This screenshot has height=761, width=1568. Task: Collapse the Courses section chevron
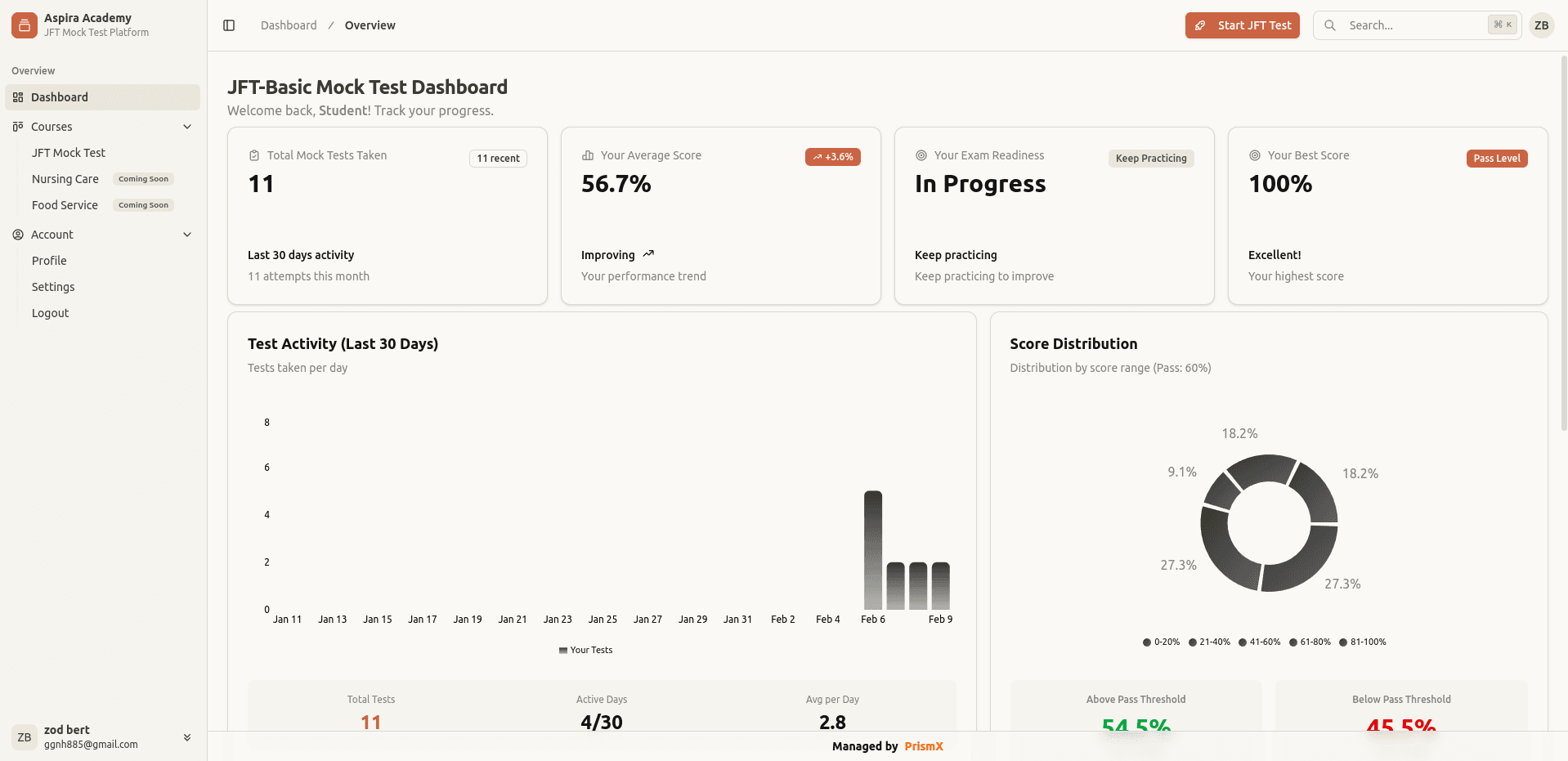pos(187,127)
